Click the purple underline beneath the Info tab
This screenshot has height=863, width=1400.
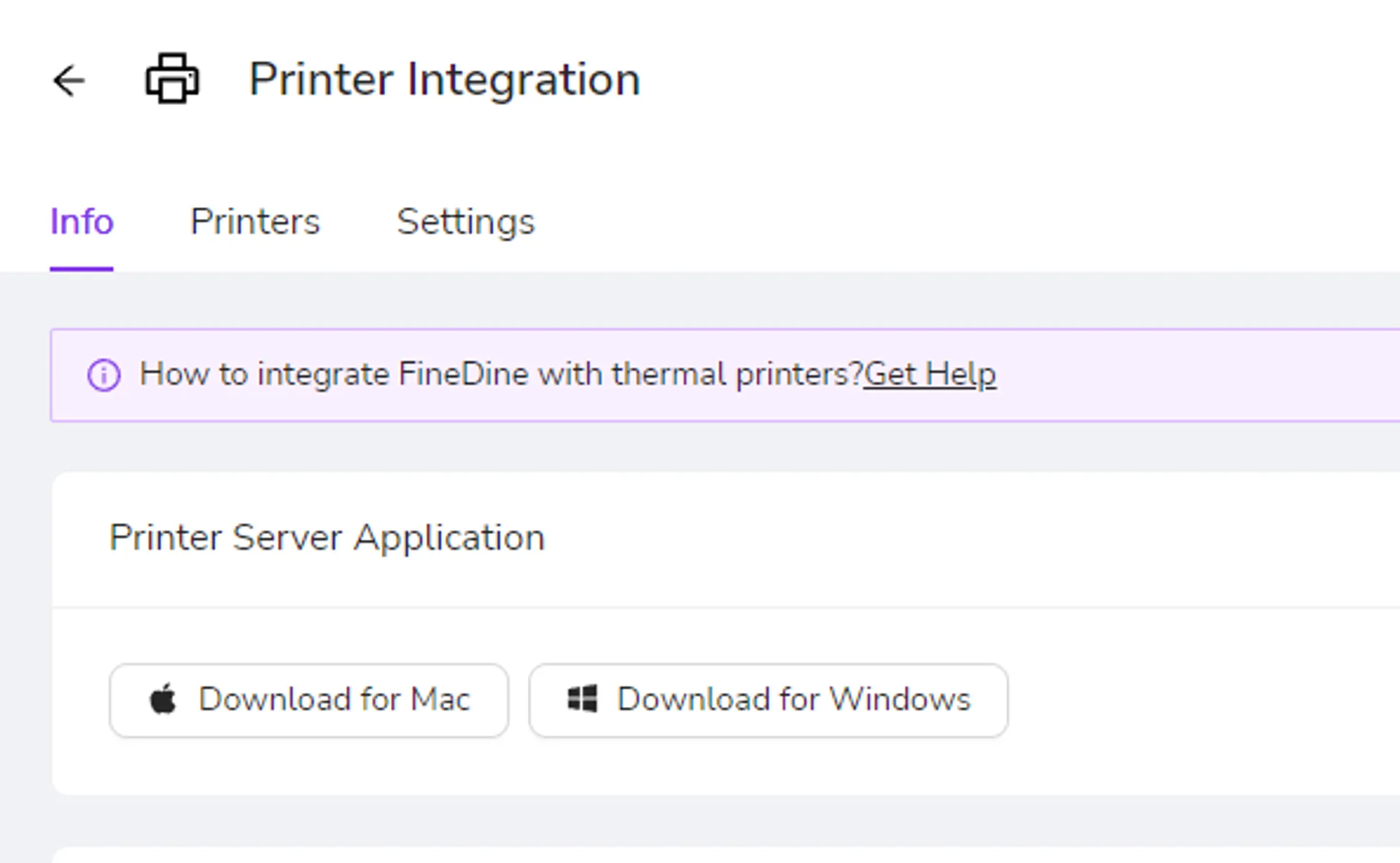(x=82, y=269)
